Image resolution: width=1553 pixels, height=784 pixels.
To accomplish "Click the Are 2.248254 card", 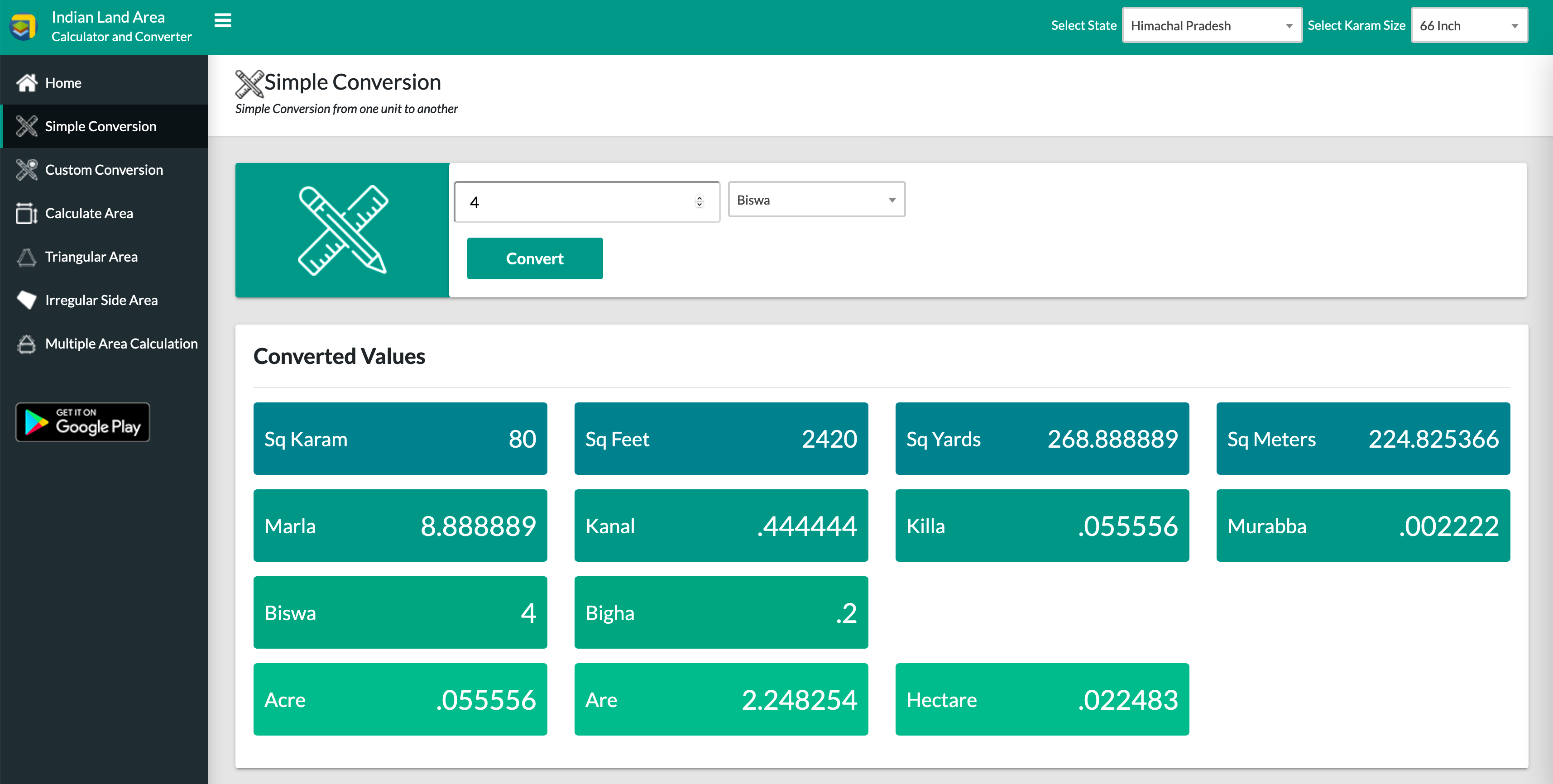I will pyautogui.click(x=721, y=699).
